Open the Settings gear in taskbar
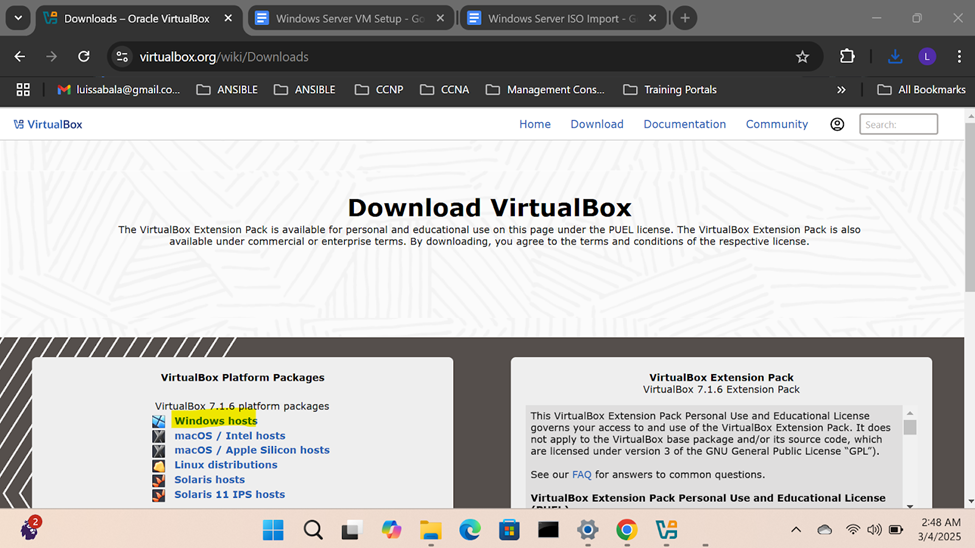This screenshot has height=548, width=975. tap(588, 530)
